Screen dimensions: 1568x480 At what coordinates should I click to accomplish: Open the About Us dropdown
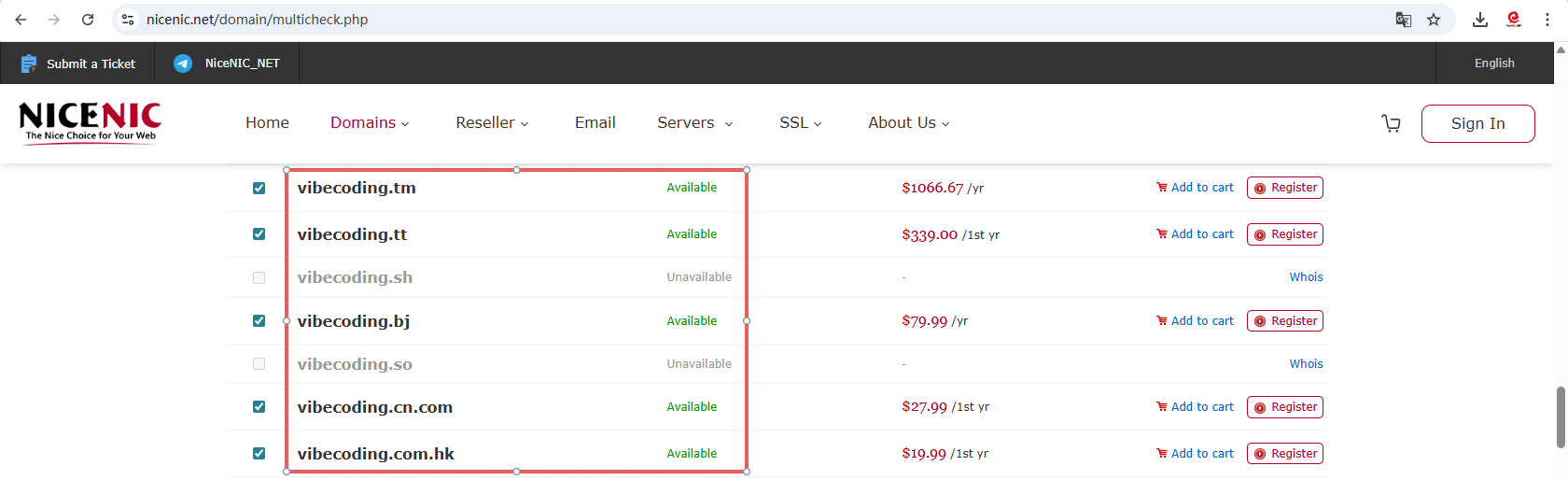pos(908,123)
